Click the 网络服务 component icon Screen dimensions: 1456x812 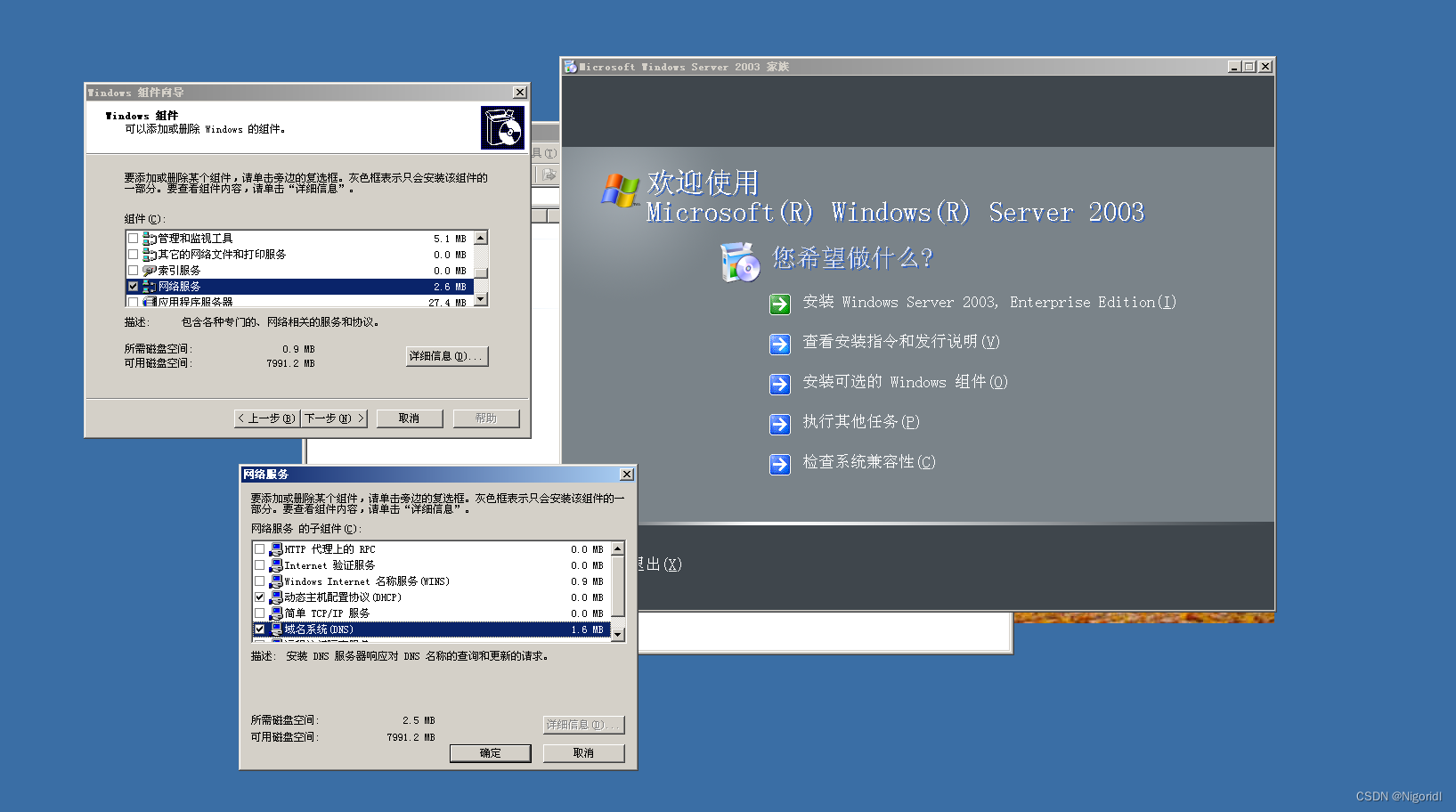click(x=150, y=287)
